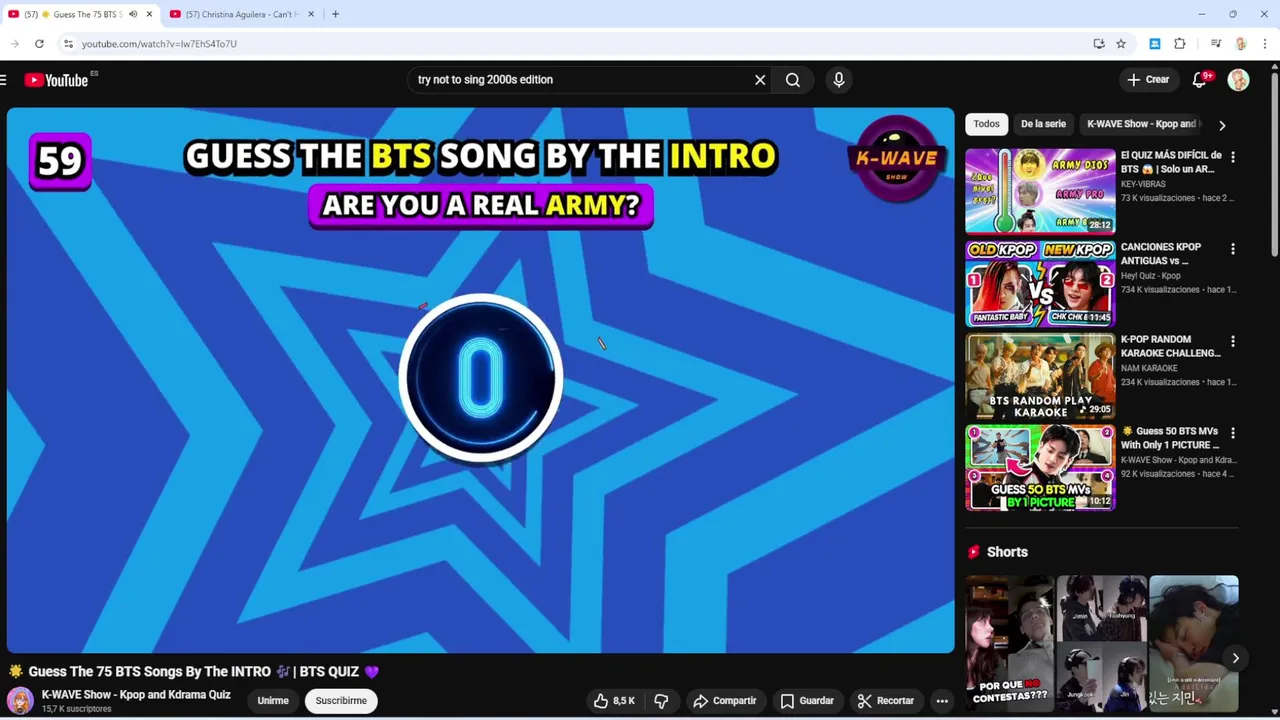The width and height of the screenshot is (1280, 720).
Task: Click the Crear button
Action: coord(1148,80)
